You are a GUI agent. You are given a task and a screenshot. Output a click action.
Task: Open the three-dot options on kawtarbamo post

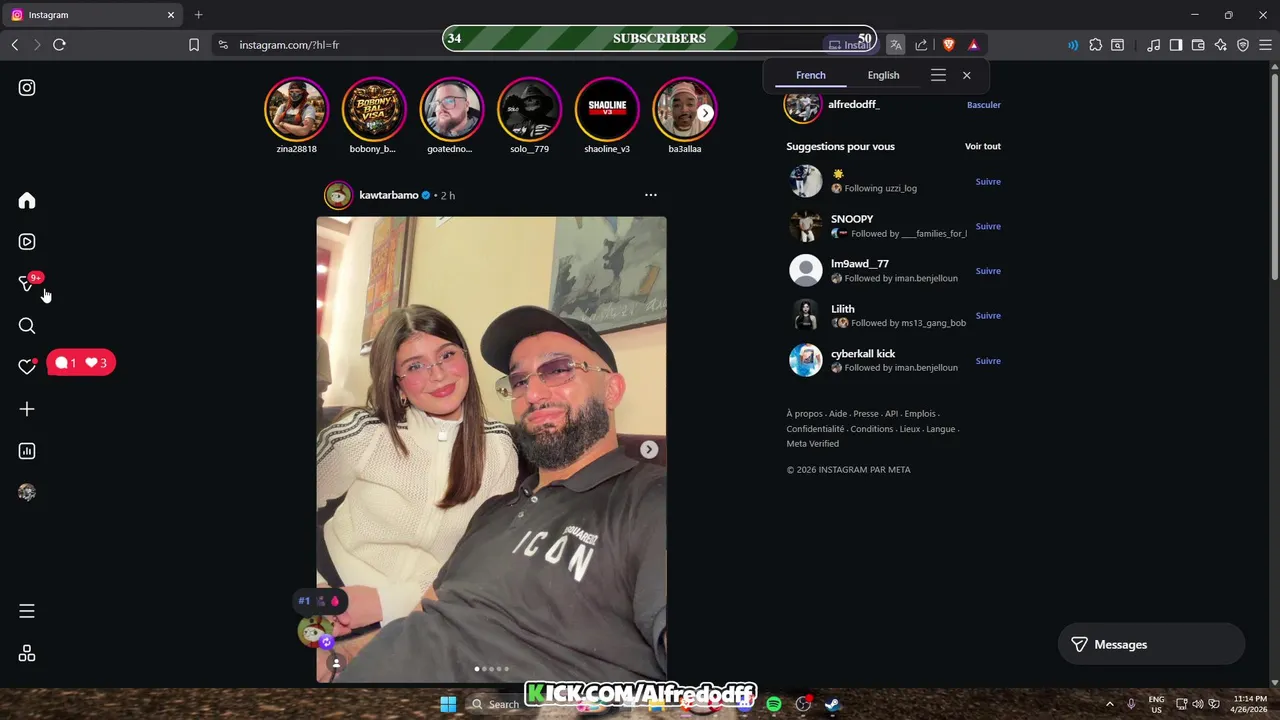pyautogui.click(x=651, y=195)
